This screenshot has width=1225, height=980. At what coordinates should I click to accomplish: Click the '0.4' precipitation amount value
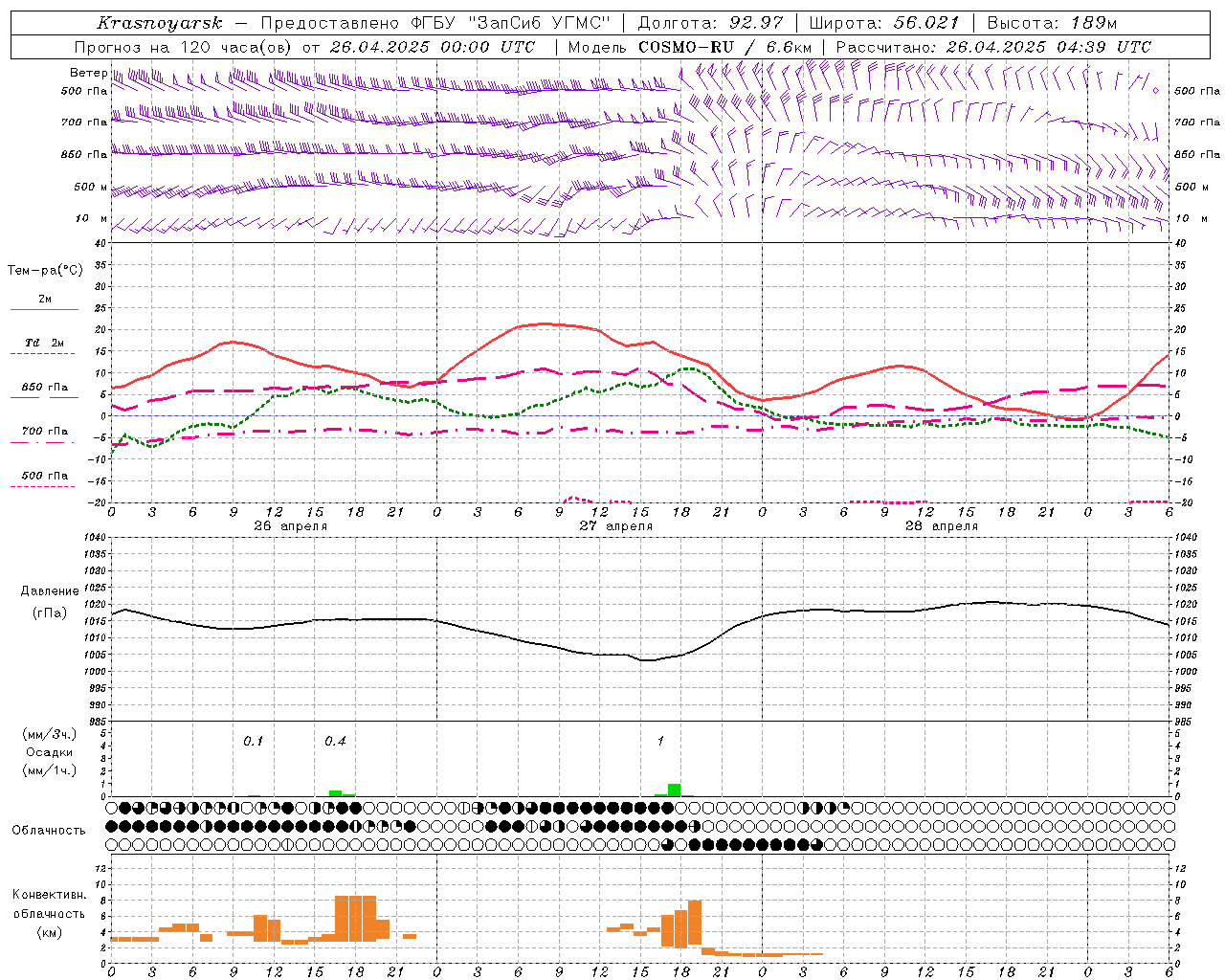click(x=335, y=742)
